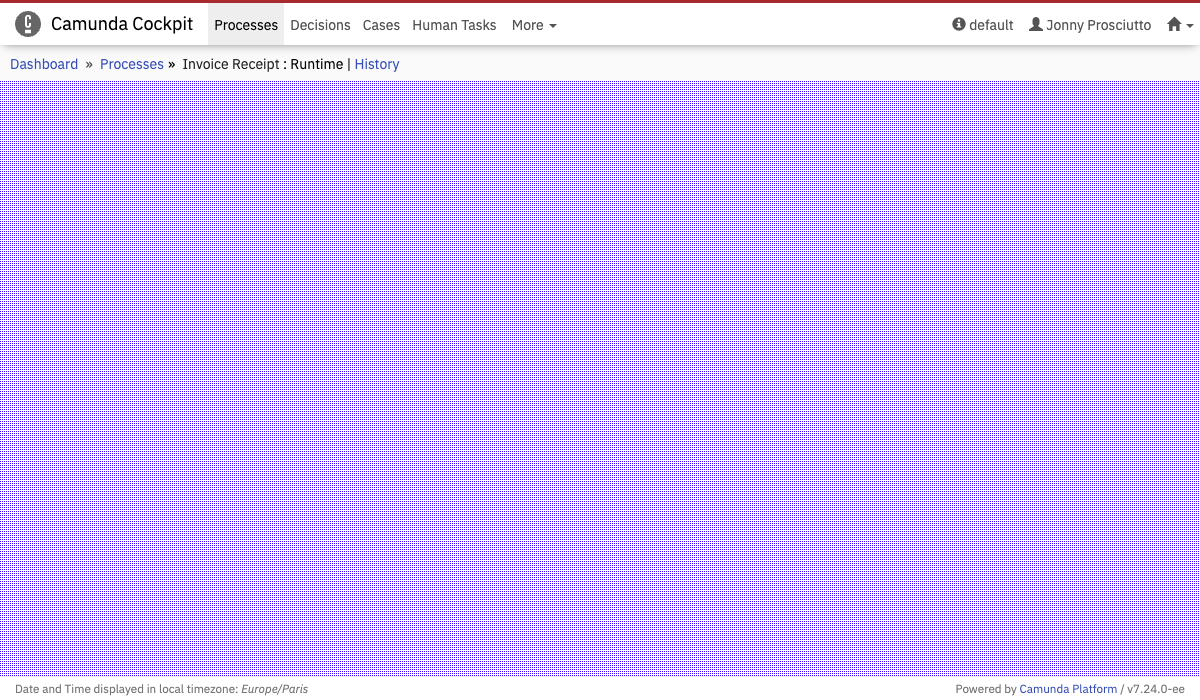Click the empty process diagram area

pos(600,380)
